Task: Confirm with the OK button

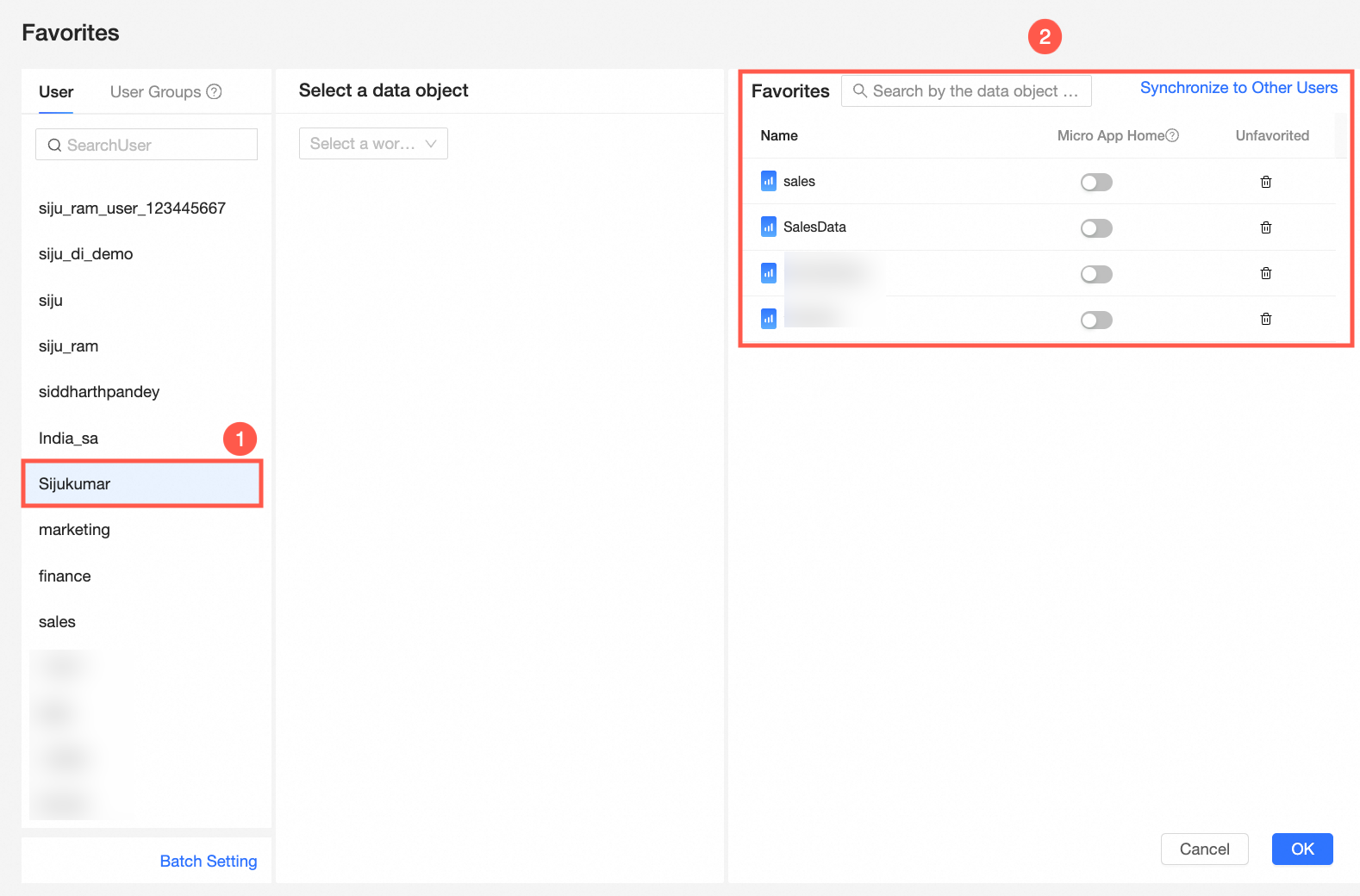Action: click(x=1302, y=849)
